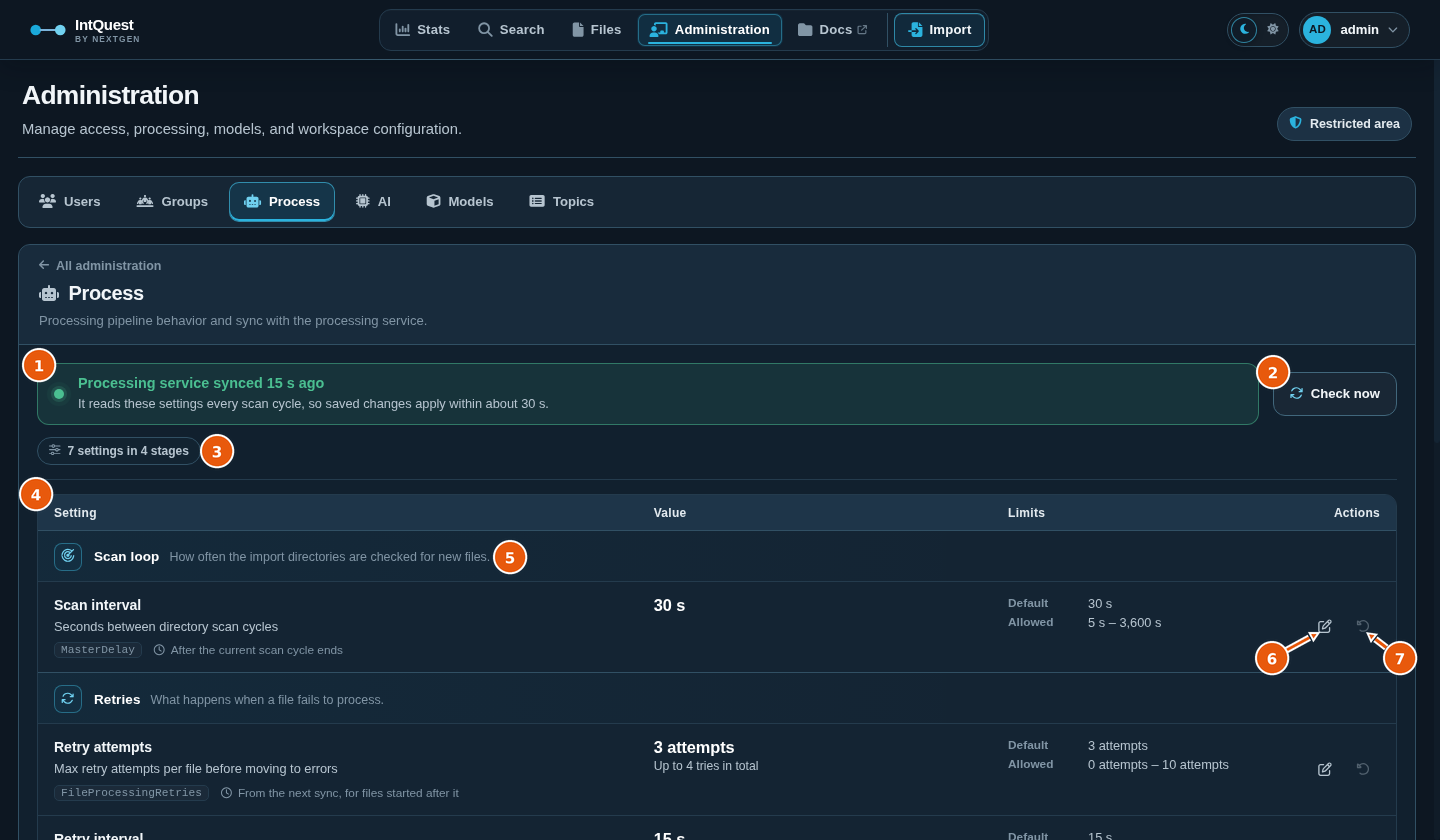Click the FileProcessingRetries key tag
This screenshot has height=840, width=1440.
(131, 793)
